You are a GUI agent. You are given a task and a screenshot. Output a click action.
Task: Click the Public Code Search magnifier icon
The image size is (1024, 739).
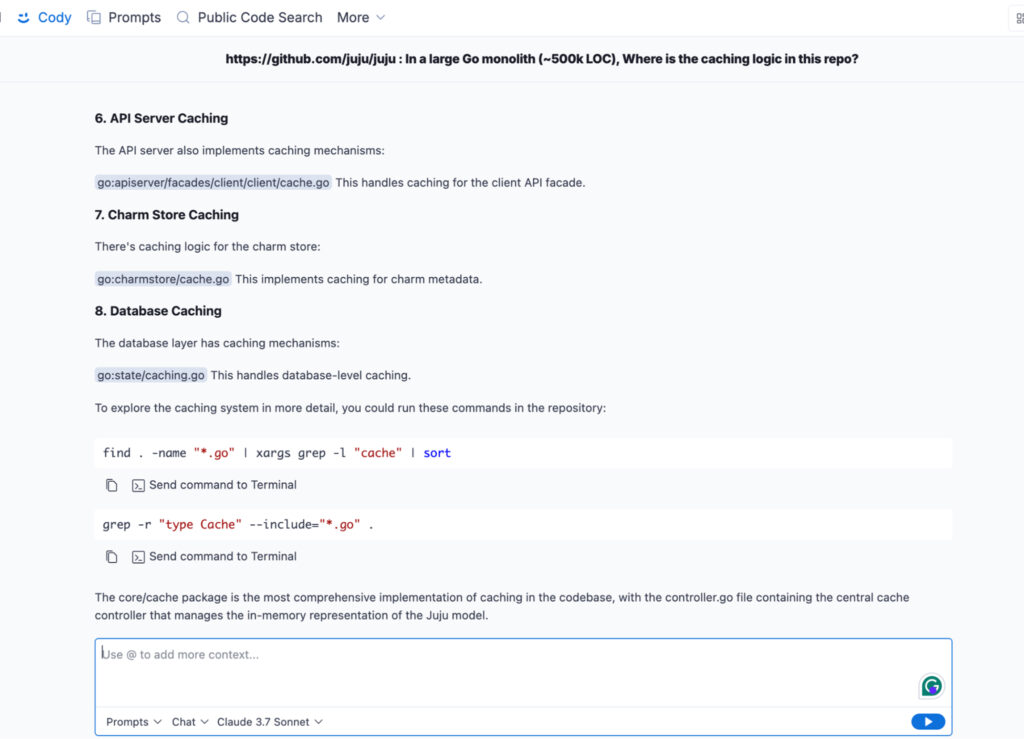(x=183, y=17)
